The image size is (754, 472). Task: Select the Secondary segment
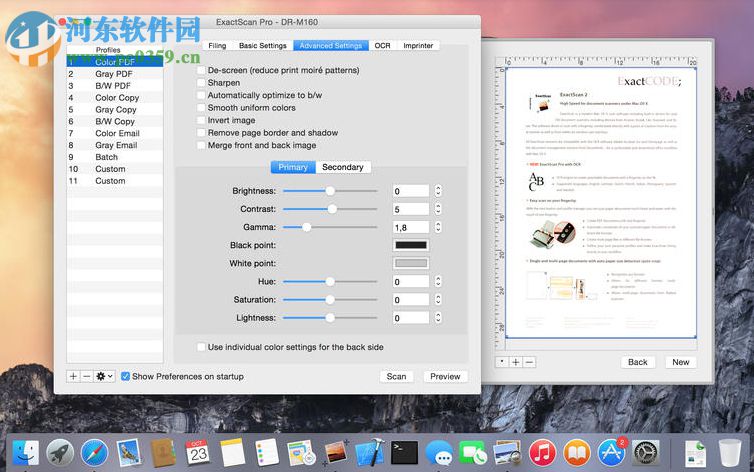[x=343, y=167]
